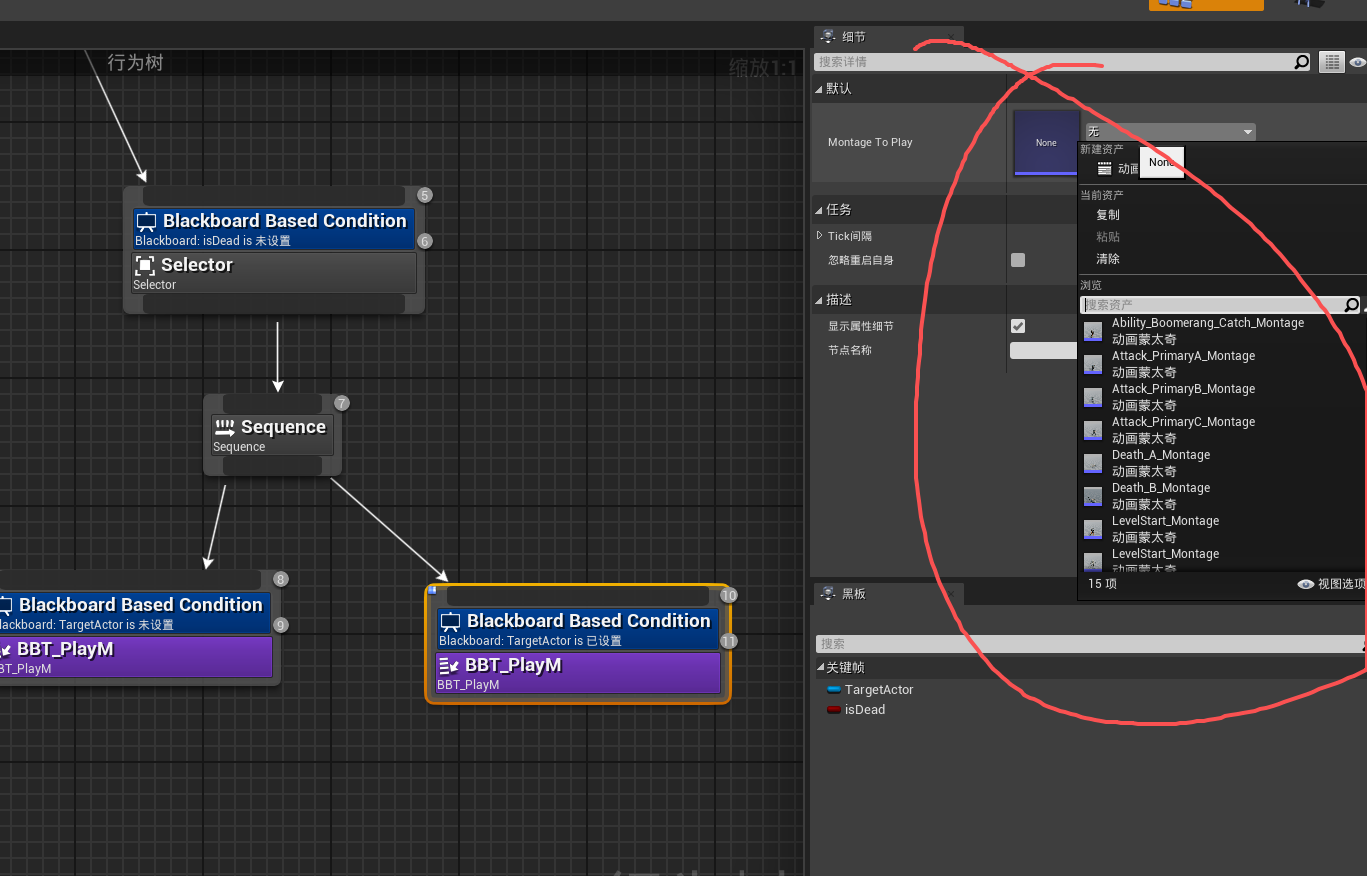Click the 搜索 field in 黑板 panel

(1090, 644)
